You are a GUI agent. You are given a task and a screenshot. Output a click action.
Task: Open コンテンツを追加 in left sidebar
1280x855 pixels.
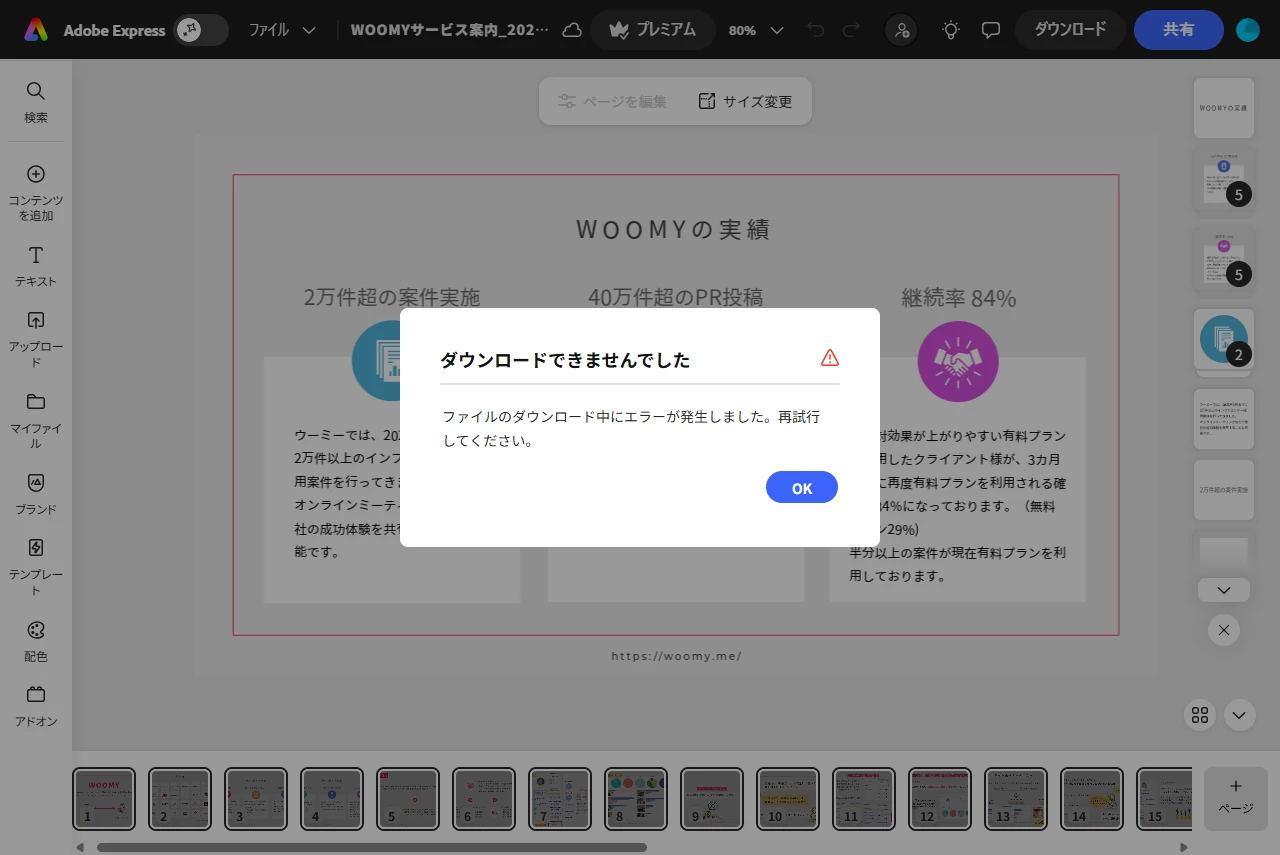pyautogui.click(x=36, y=193)
